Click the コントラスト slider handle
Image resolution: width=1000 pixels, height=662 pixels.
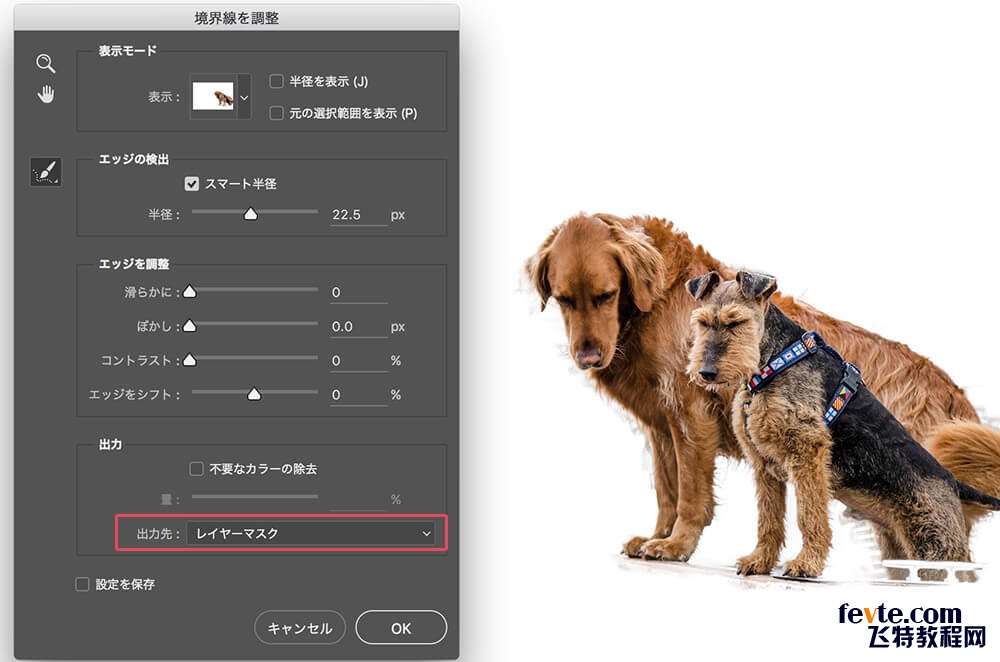pyautogui.click(x=189, y=360)
